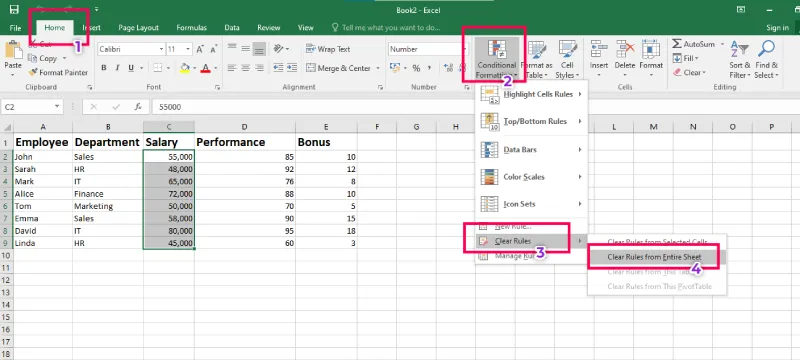Toggle align text right
The height and width of the screenshot is (360, 800).
coord(259,68)
